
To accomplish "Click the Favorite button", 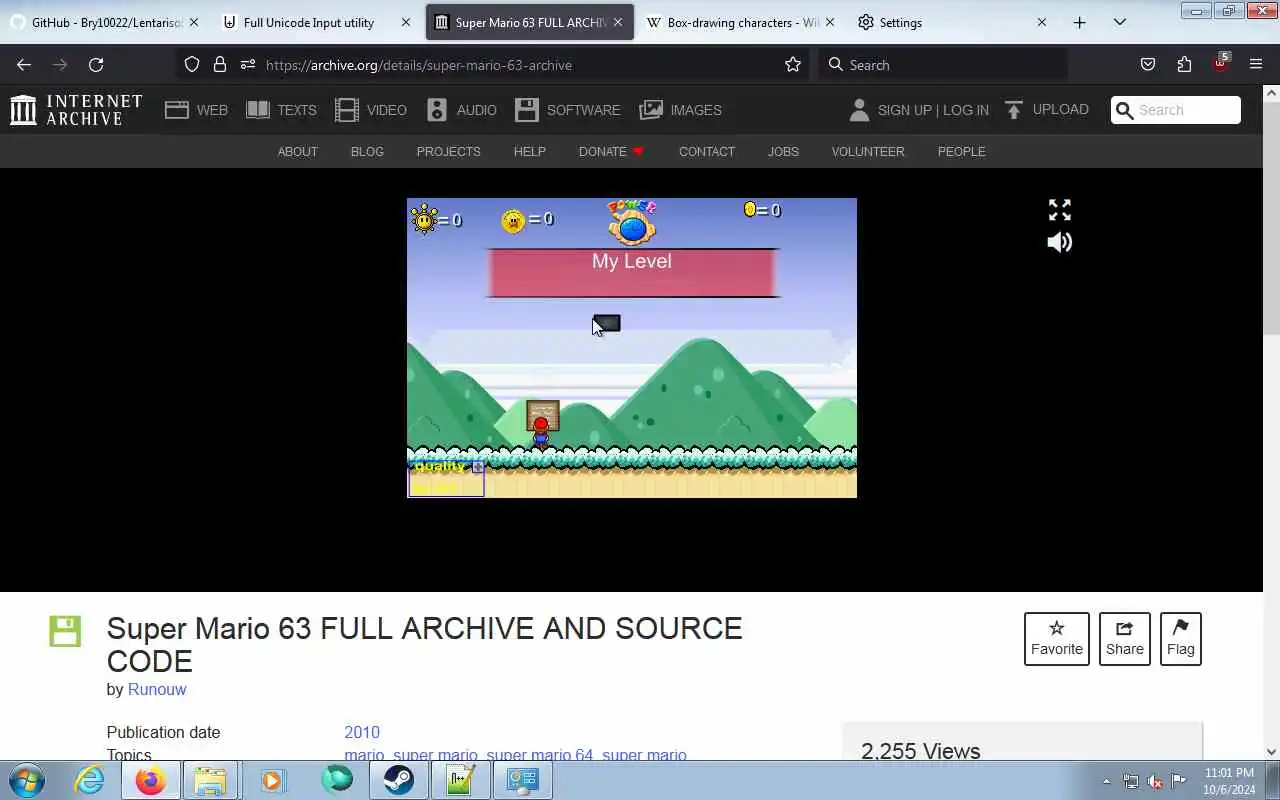I will 1057,639.
